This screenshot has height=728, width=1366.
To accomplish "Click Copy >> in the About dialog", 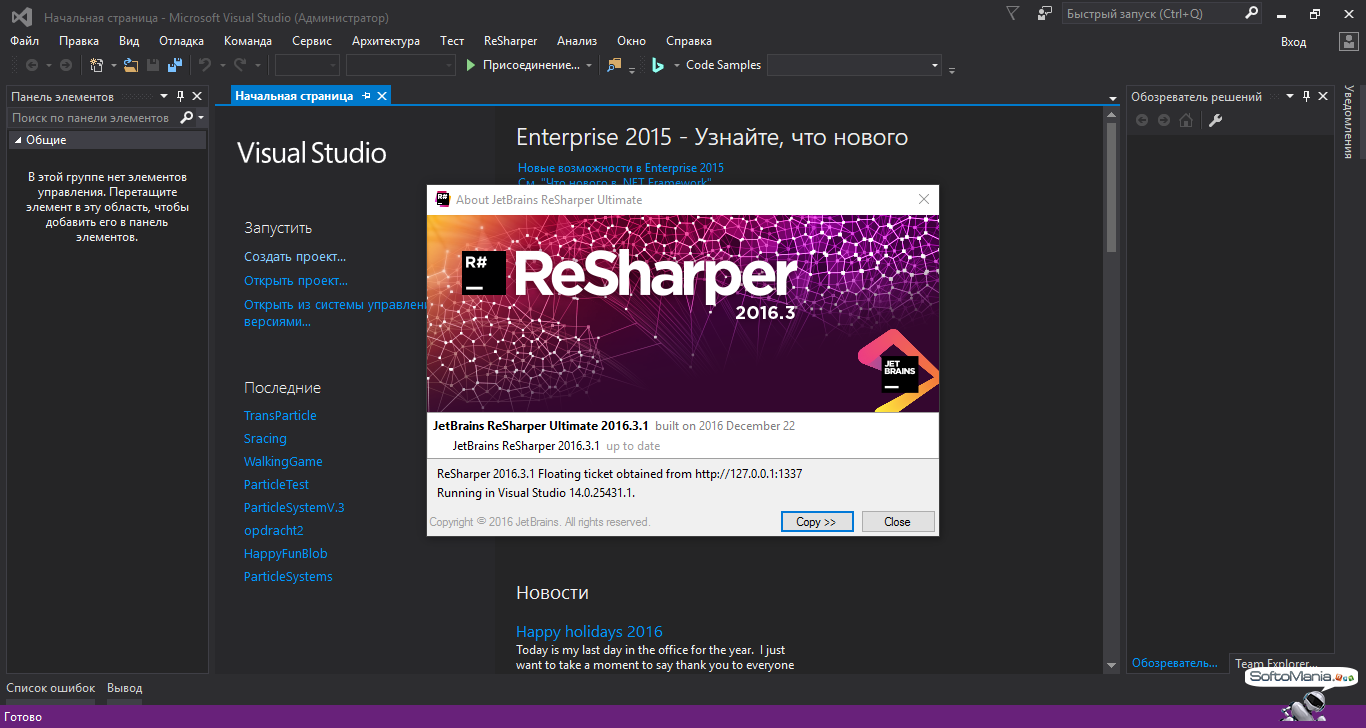I will click(817, 522).
